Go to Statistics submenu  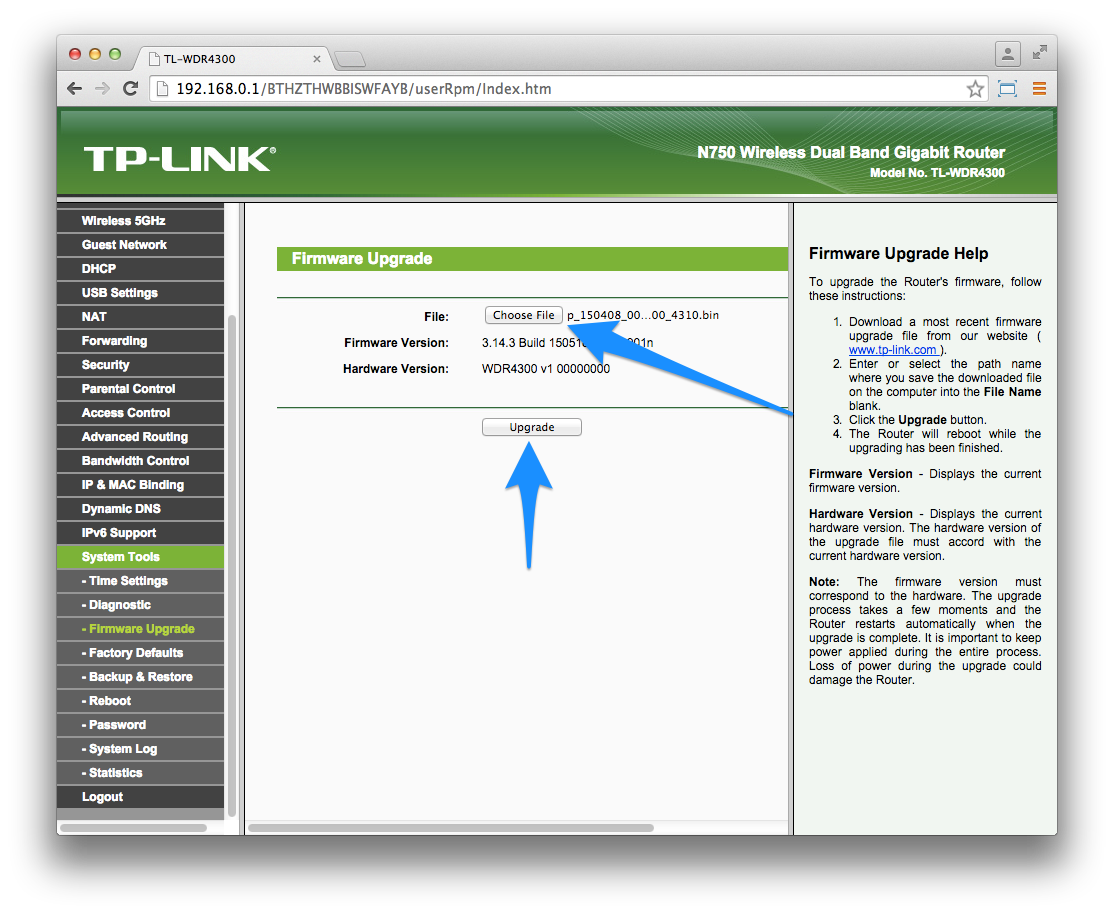[x=141, y=773]
